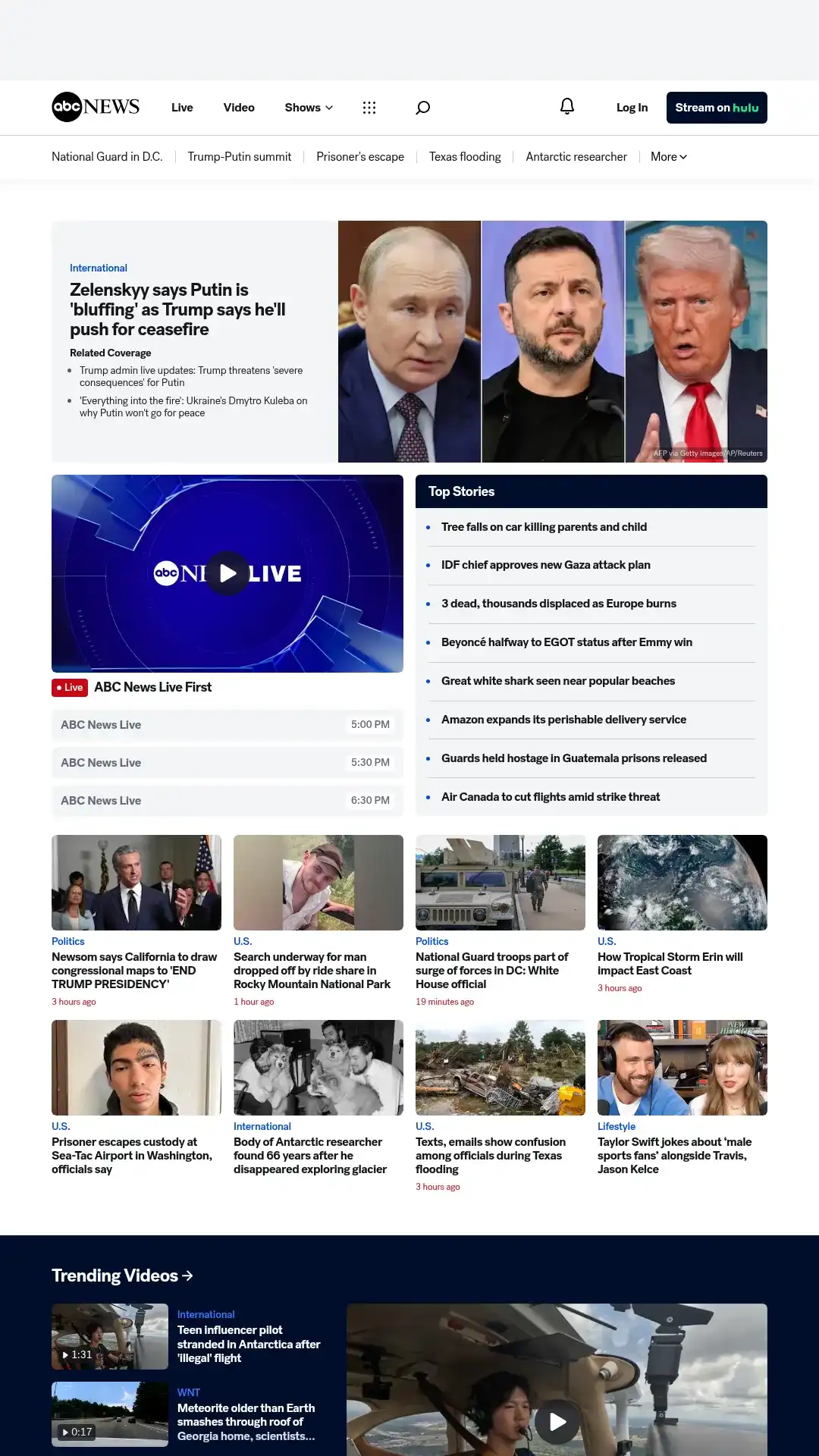Open How Tropical Storm Erin headline
Screen dimensions: 819x1456
pyautogui.click(x=670, y=964)
